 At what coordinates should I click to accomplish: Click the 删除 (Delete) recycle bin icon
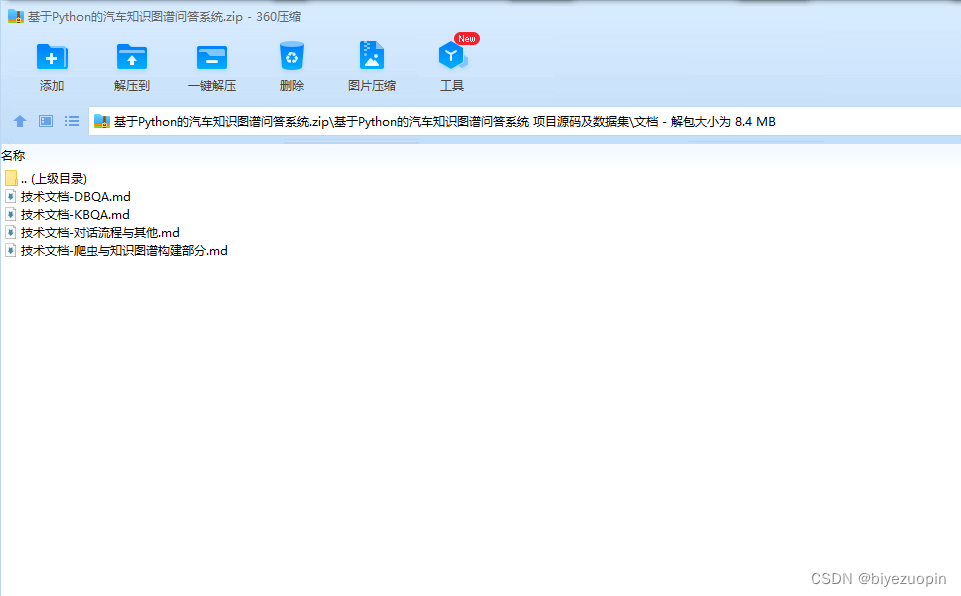(292, 56)
